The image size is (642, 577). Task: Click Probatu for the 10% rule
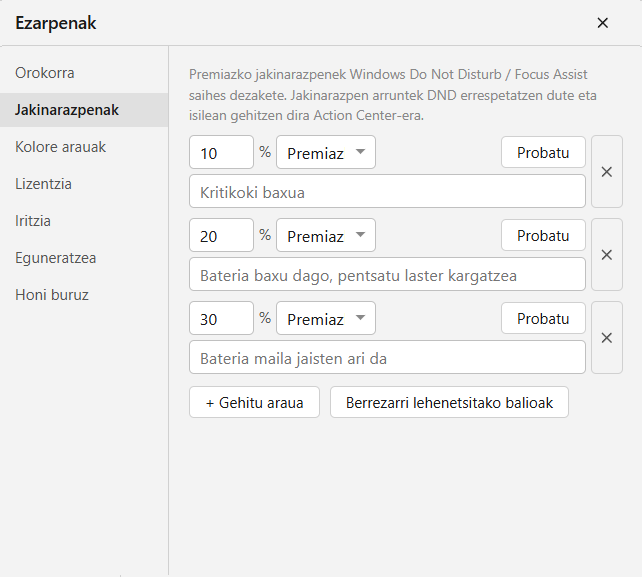tap(543, 152)
